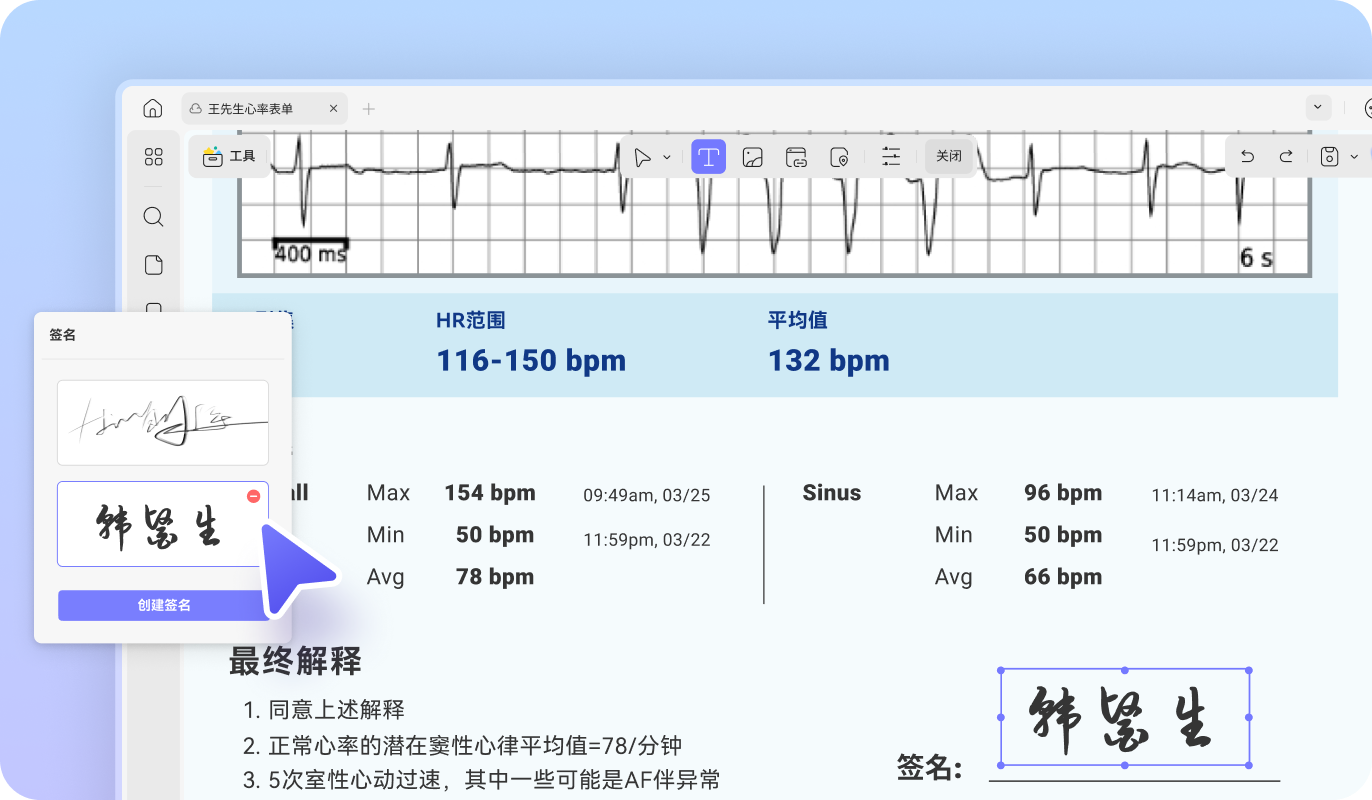Select the Text tool
Image resolution: width=1372 pixels, height=800 pixels.
pos(709,157)
